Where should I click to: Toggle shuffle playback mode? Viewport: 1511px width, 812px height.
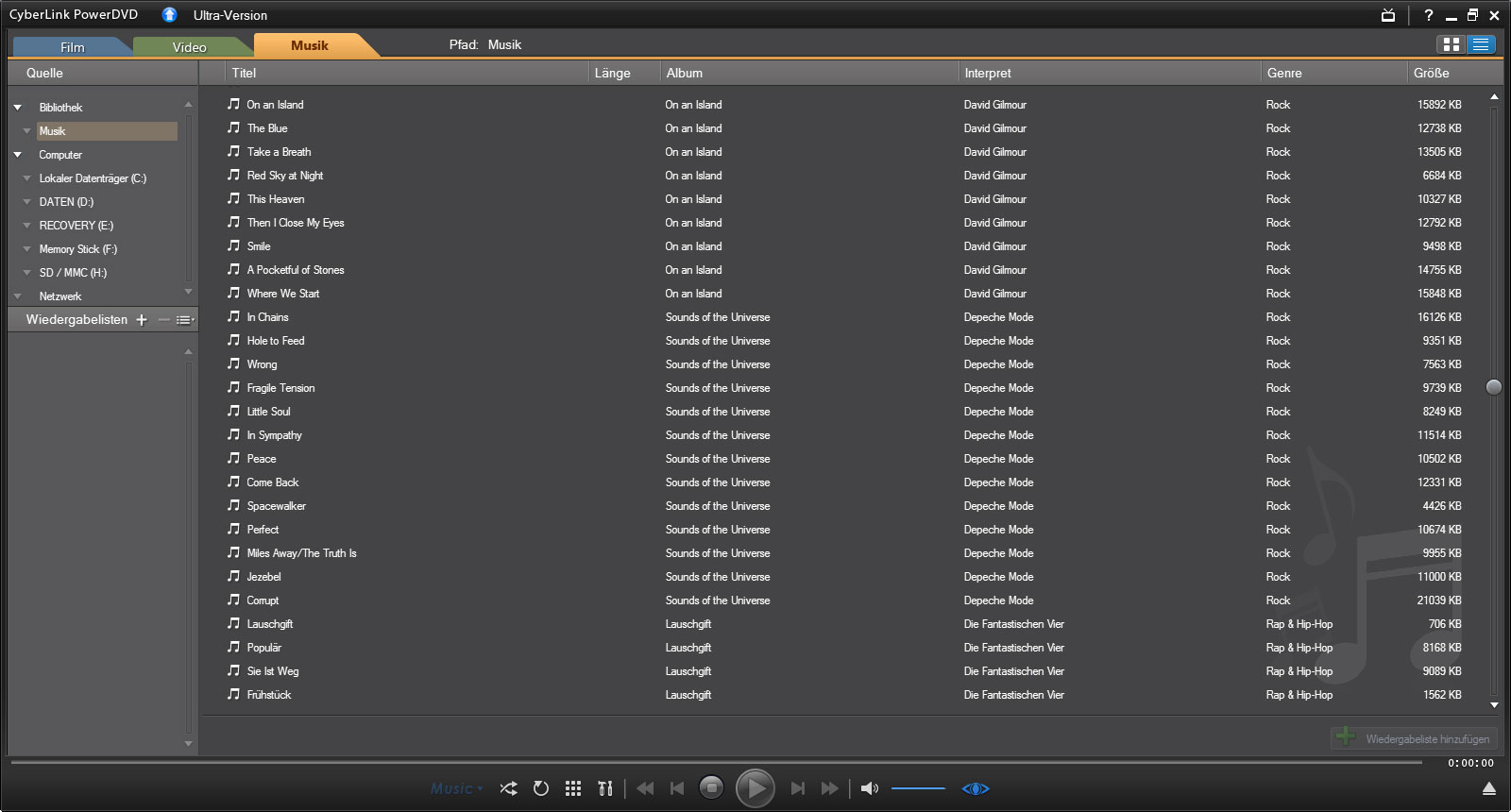point(508,788)
